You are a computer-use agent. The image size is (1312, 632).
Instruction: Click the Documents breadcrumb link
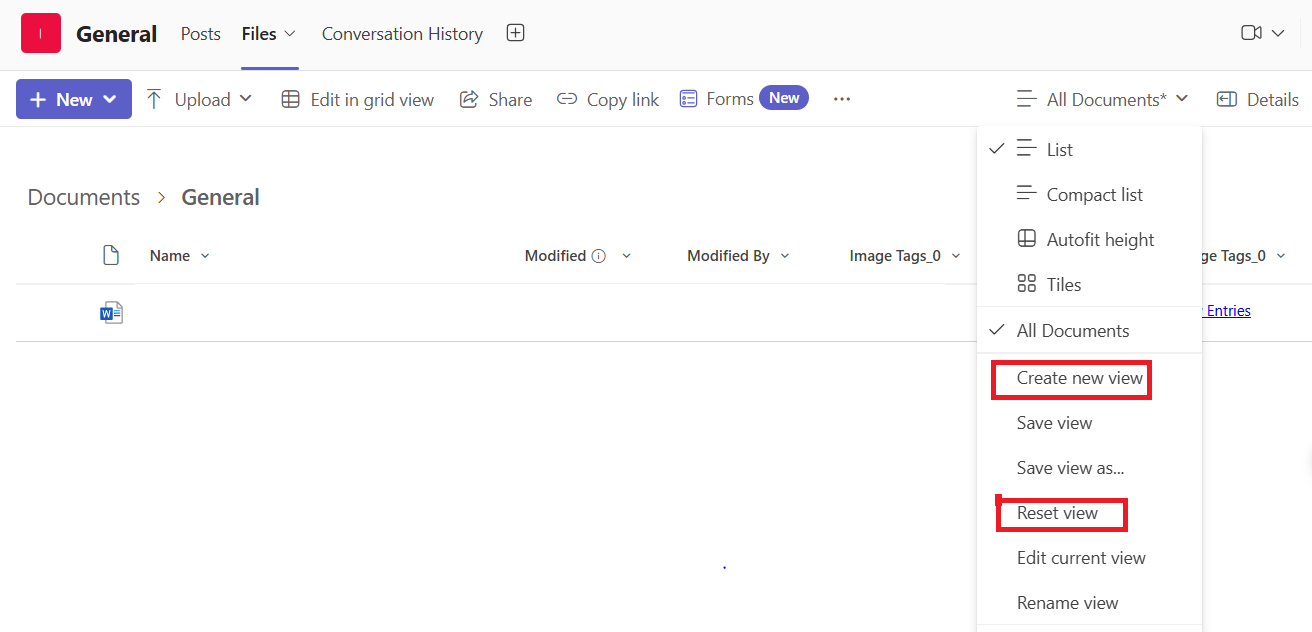tap(84, 197)
